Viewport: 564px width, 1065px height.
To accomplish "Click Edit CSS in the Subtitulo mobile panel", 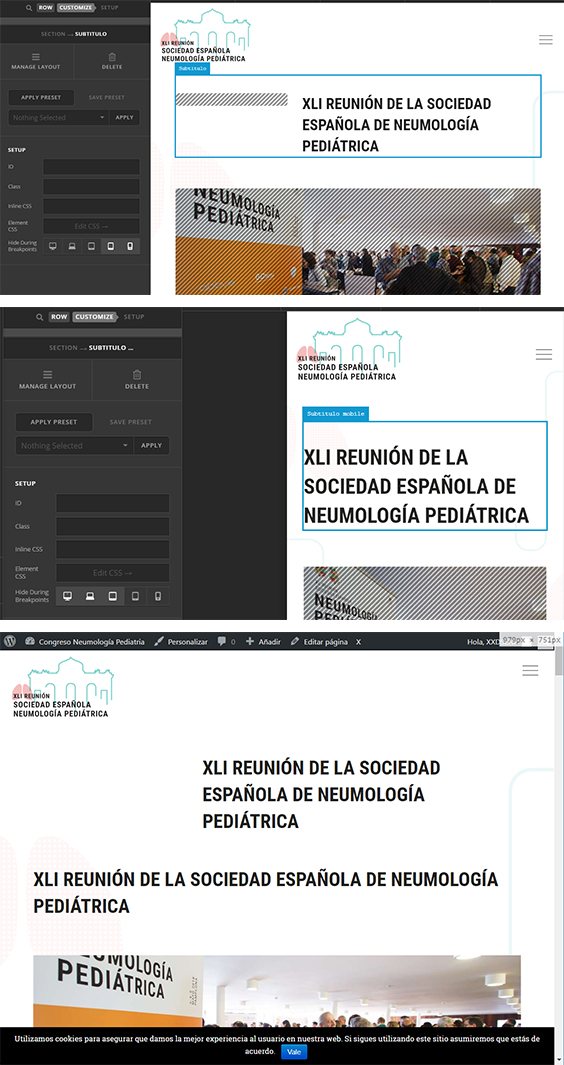I will (113, 573).
